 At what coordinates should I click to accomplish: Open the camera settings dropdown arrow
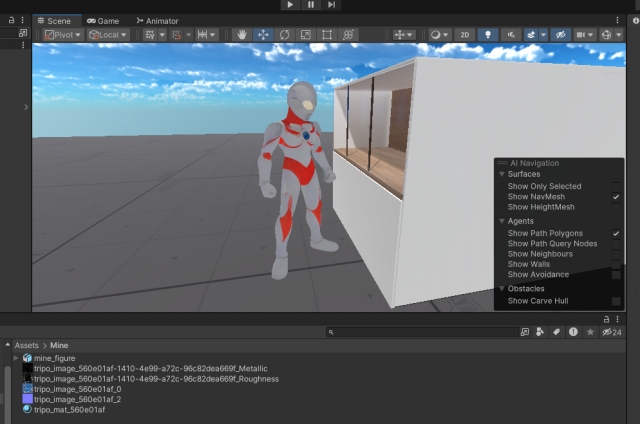pos(591,35)
